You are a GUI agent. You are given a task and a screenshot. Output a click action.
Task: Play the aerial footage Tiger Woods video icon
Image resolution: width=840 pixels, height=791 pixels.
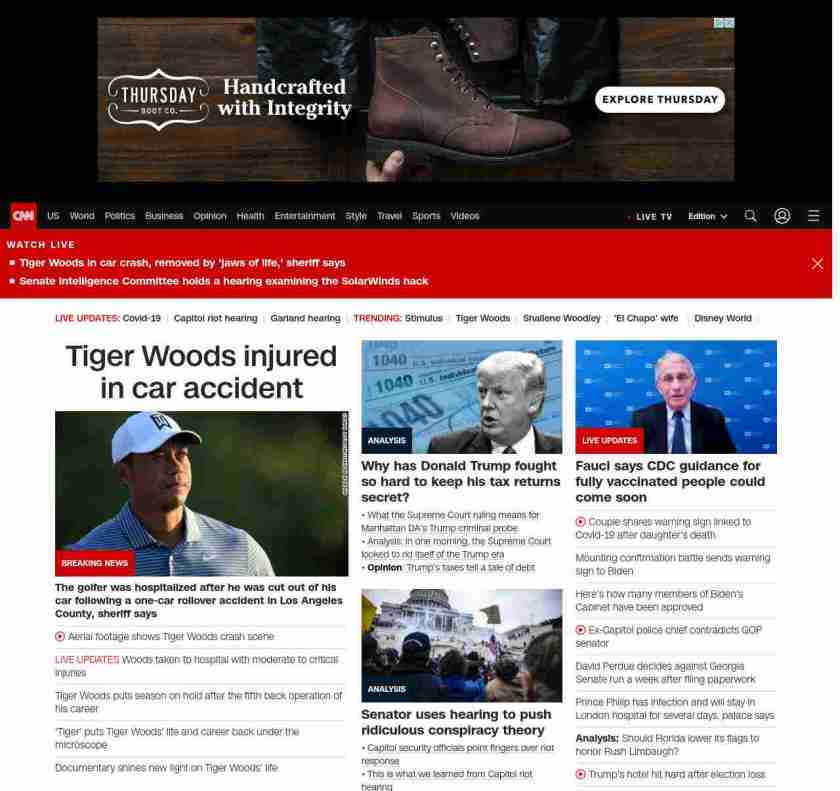pyautogui.click(x=60, y=637)
